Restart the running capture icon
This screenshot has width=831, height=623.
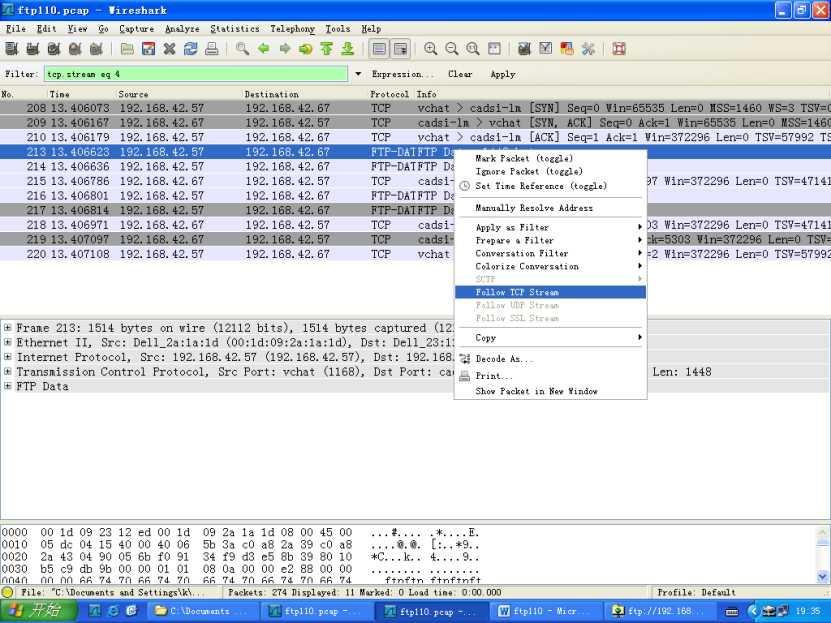[x=96, y=49]
